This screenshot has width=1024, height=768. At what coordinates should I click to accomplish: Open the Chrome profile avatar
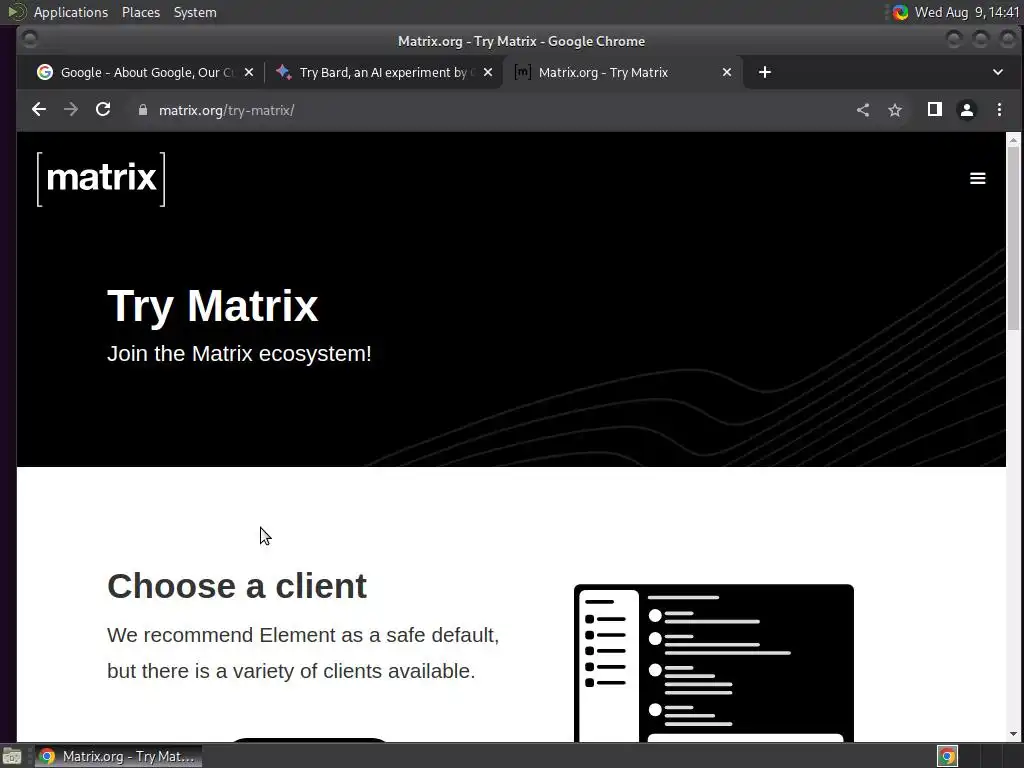pos(967,110)
